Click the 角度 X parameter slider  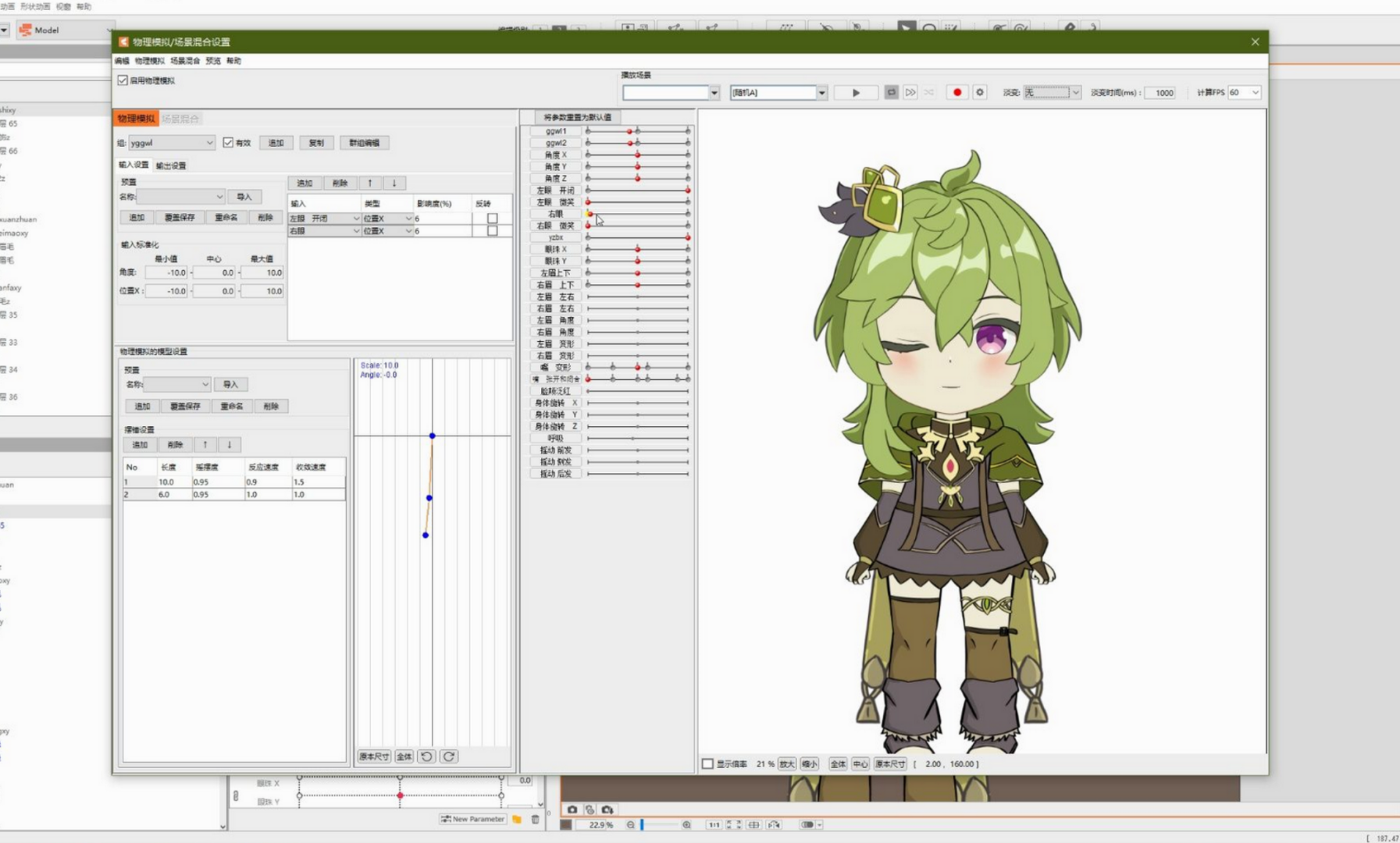click(x=638, y=155)
